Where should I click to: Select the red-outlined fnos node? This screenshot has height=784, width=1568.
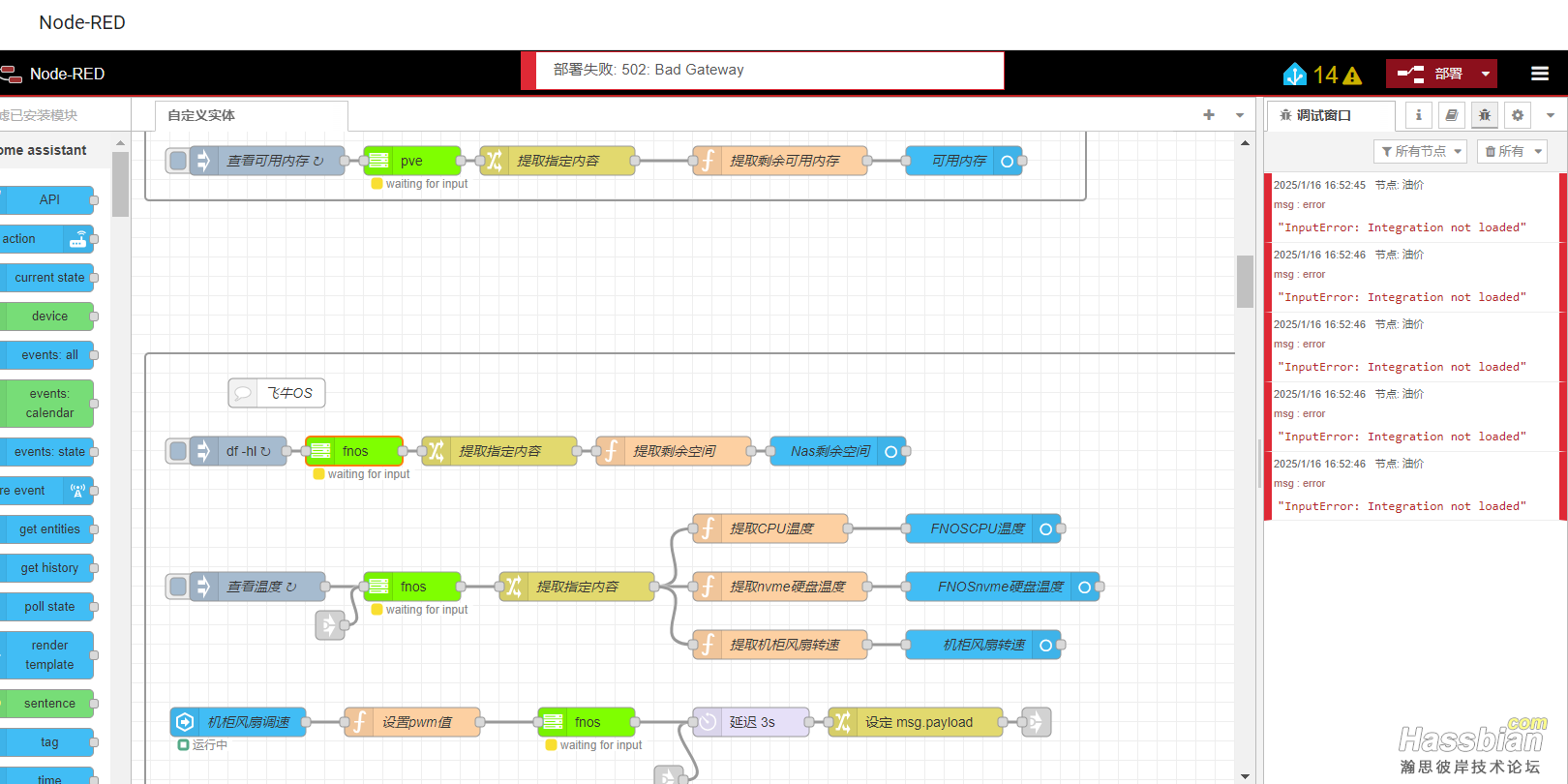[354, 451]
